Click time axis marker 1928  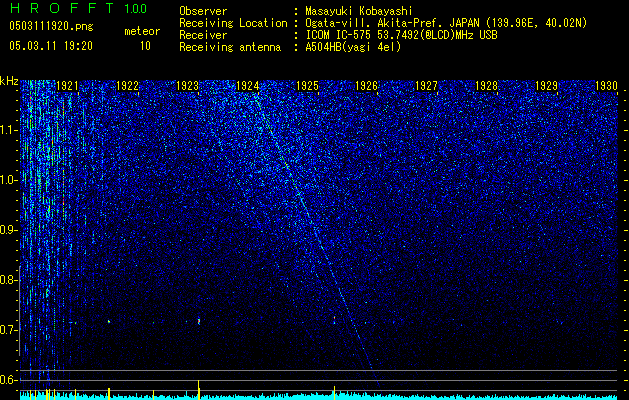coord(486,85)
